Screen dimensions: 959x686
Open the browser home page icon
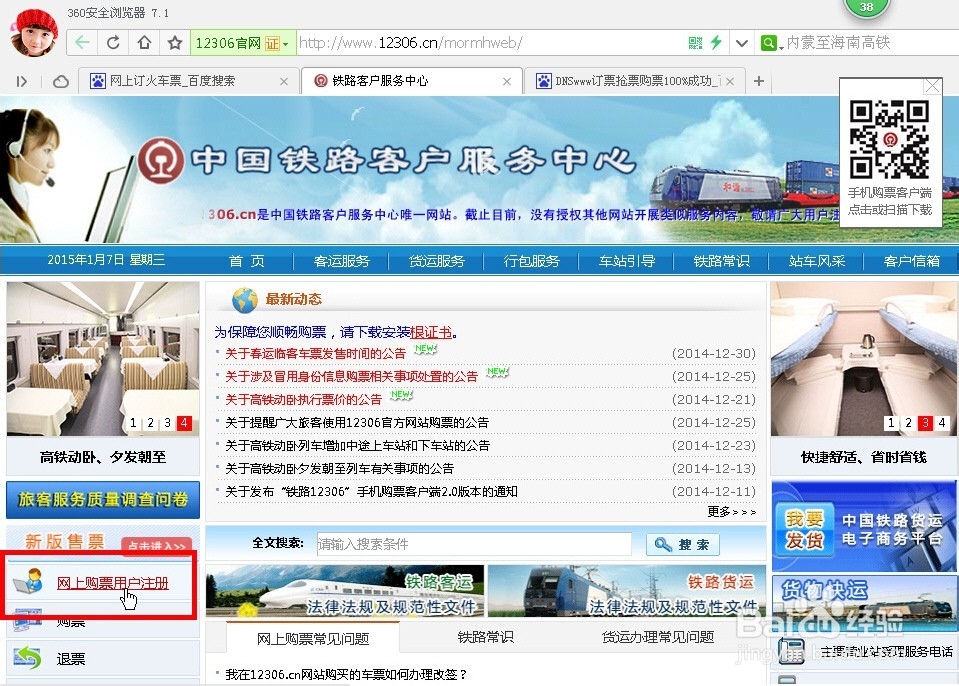[x=143, y=42]
